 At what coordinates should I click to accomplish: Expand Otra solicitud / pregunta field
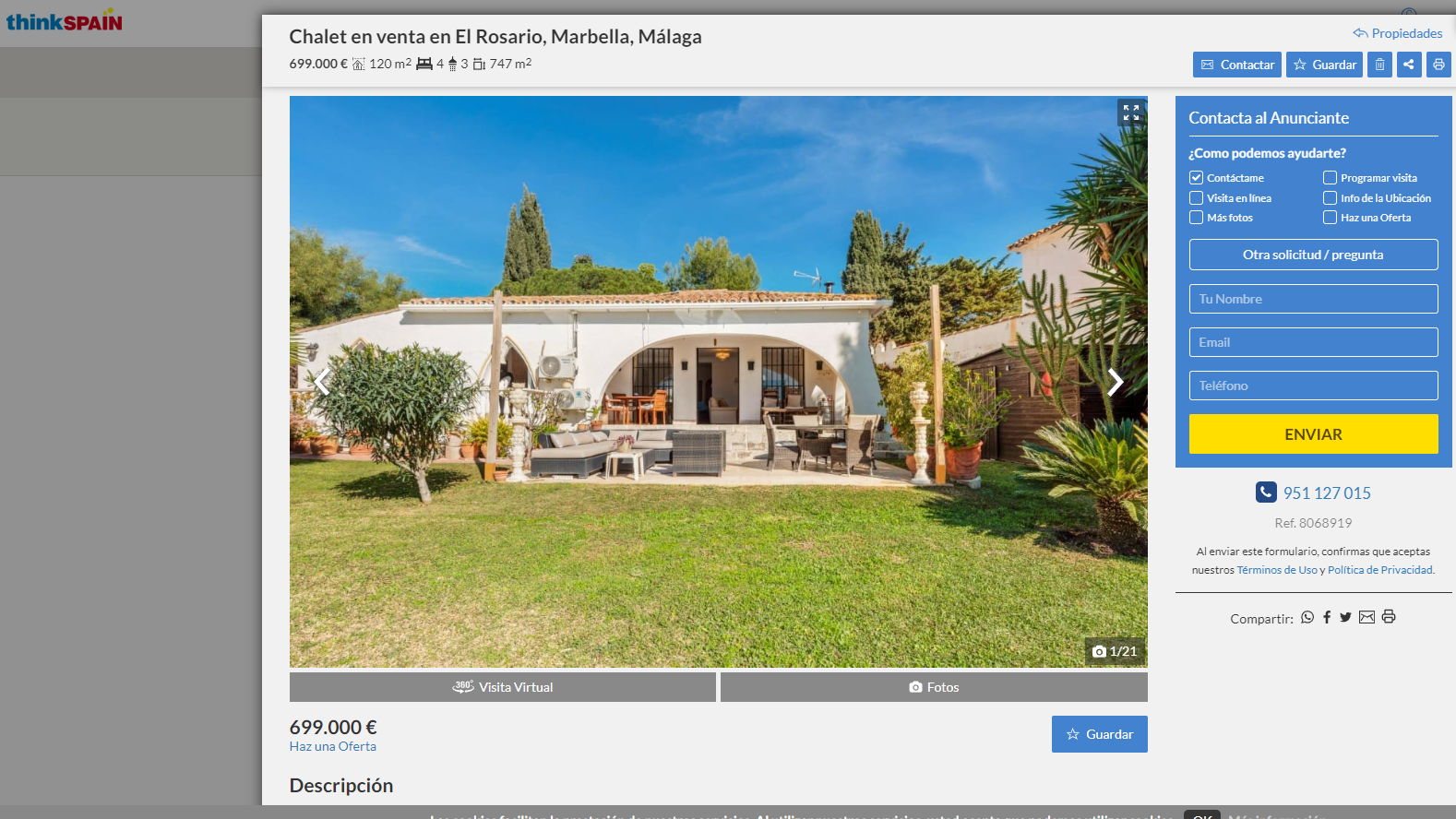[1313, 255]
